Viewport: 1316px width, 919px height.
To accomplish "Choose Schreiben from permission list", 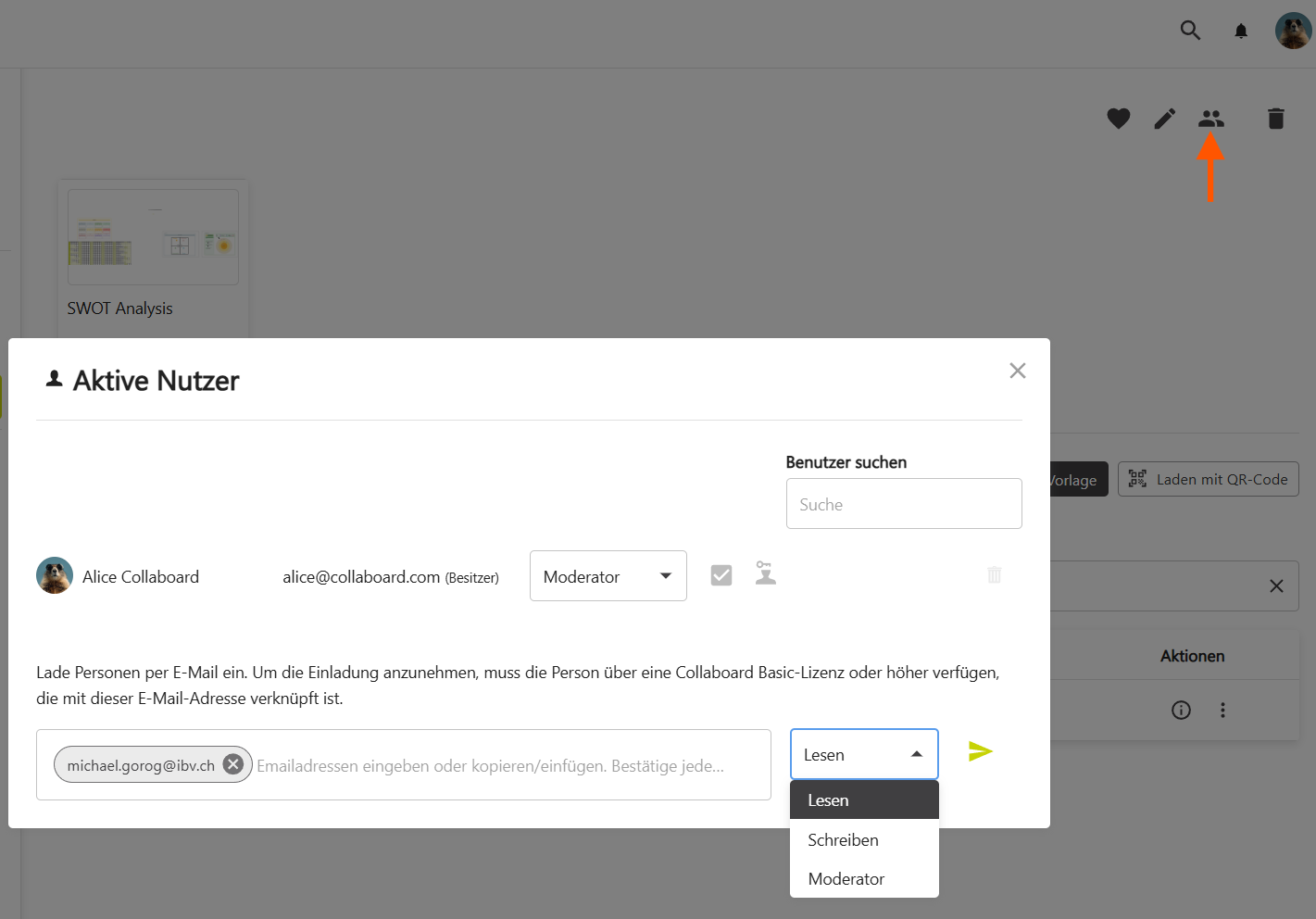I will point(843,840).
